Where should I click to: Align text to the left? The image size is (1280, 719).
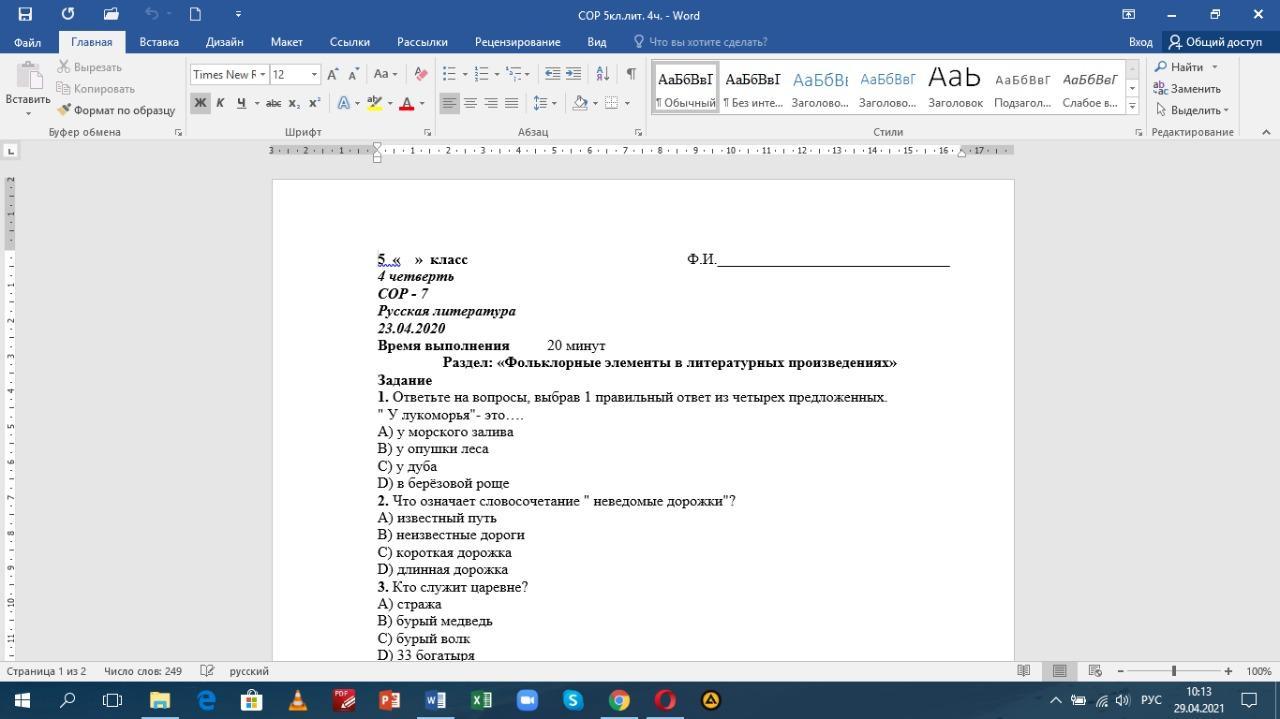[450, 103]
